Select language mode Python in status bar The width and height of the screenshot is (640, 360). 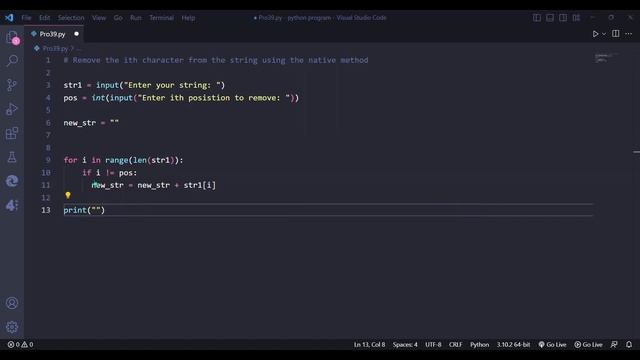[479, 344]
